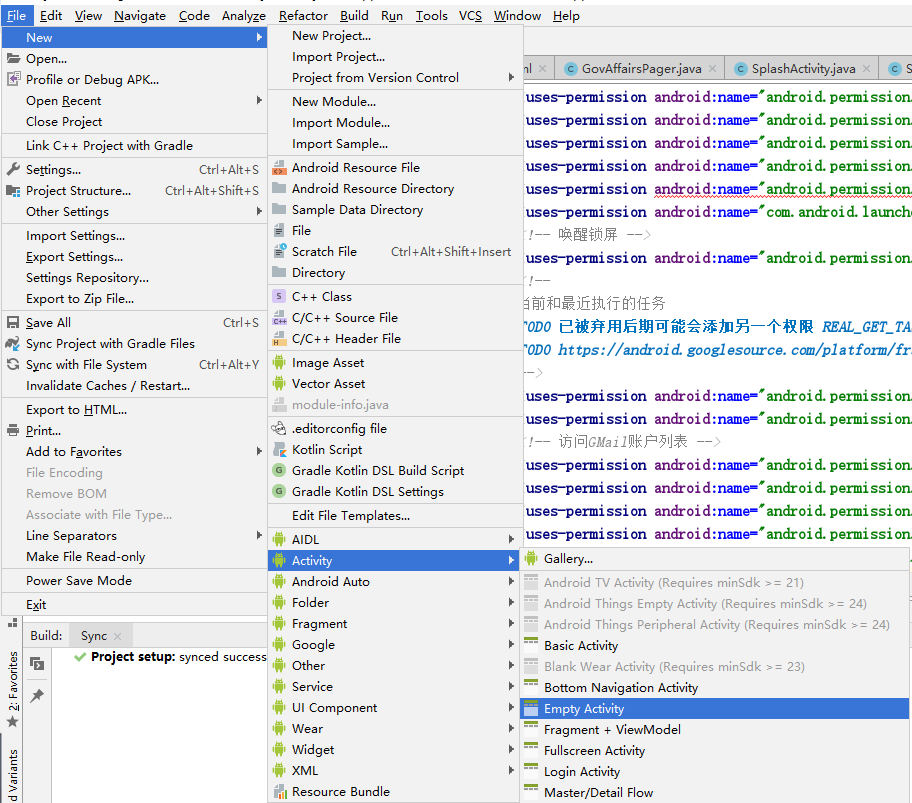912x803 pixels.
Task: Close the SplashActivity.java tab
Action: pyautogui.click(x=866, y=69)
